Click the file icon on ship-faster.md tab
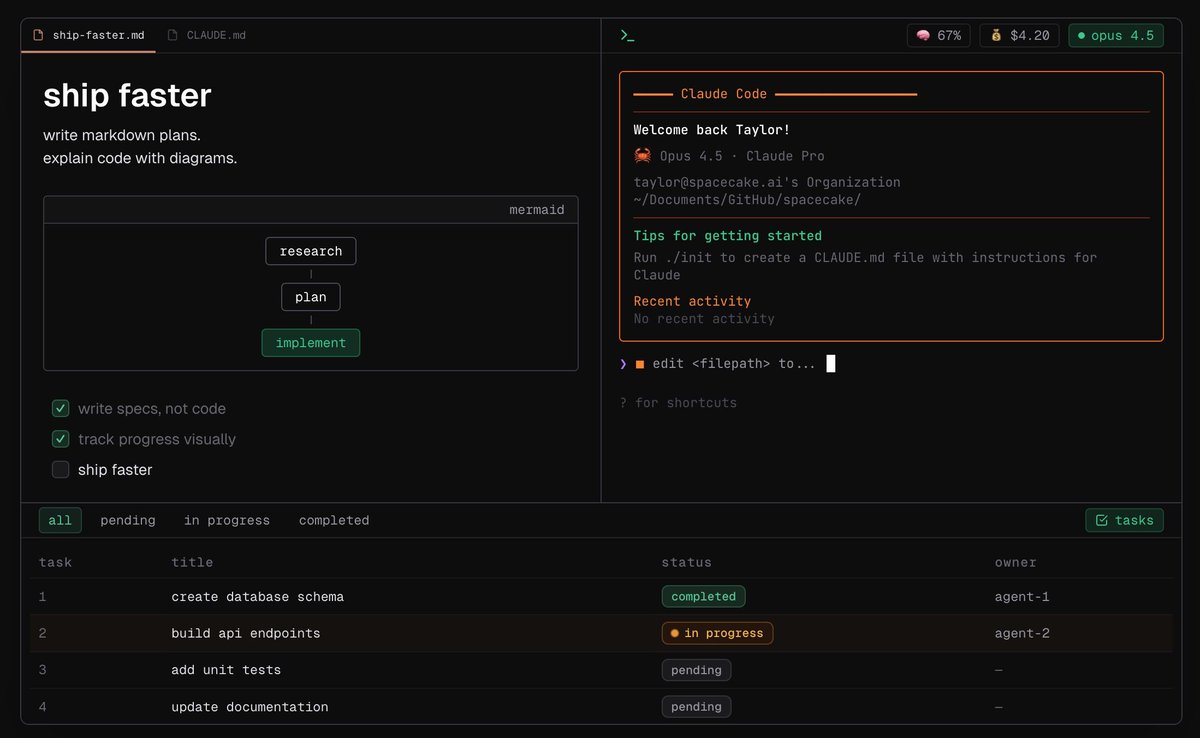 point(39,35)
